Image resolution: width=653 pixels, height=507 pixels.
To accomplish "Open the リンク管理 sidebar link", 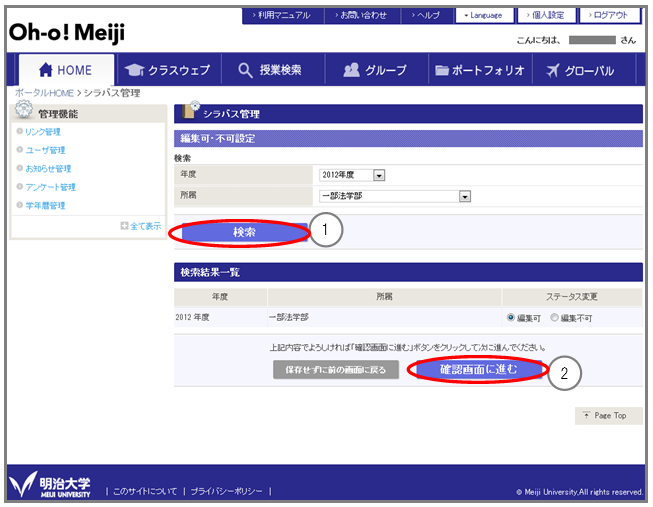I will pos(43,132).
